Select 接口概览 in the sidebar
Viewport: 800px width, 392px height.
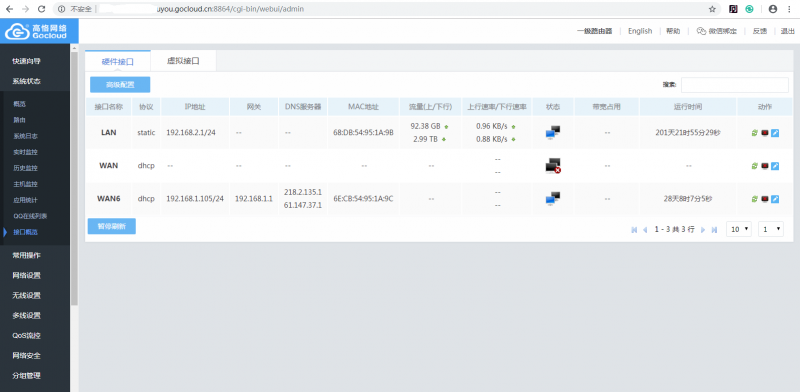[26, 232]
